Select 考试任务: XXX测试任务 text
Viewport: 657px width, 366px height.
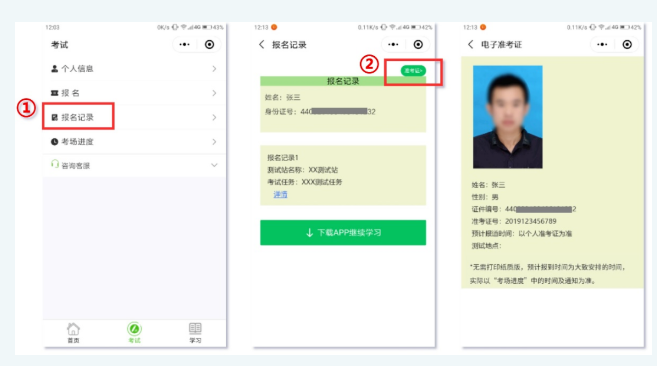coord(305,182)
